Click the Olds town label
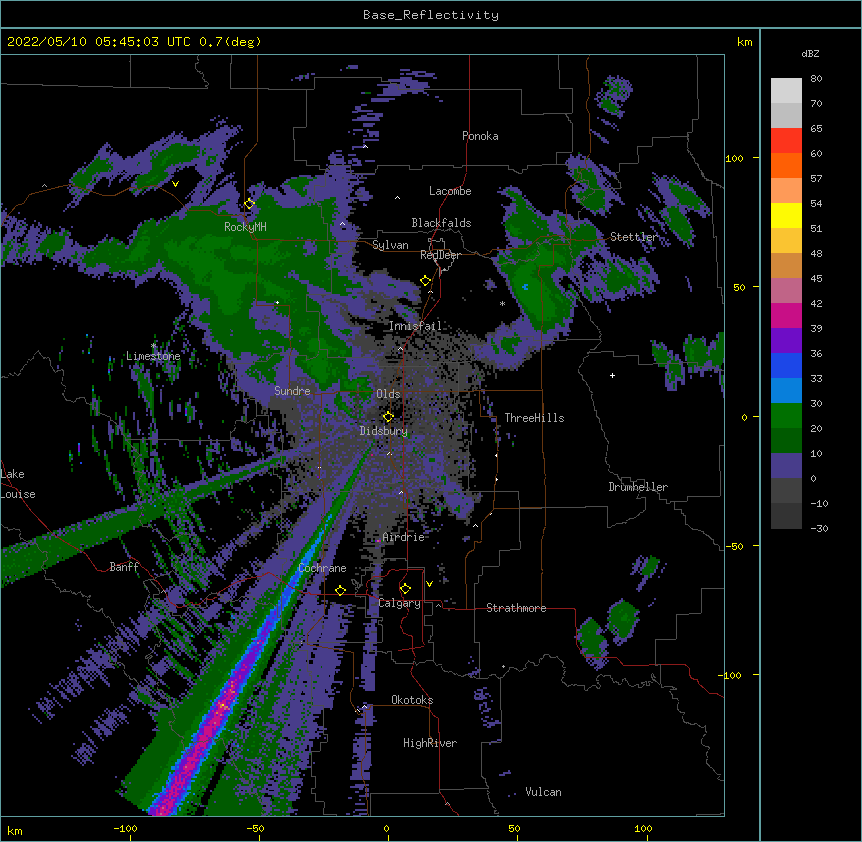 click(x=388, y=394)
